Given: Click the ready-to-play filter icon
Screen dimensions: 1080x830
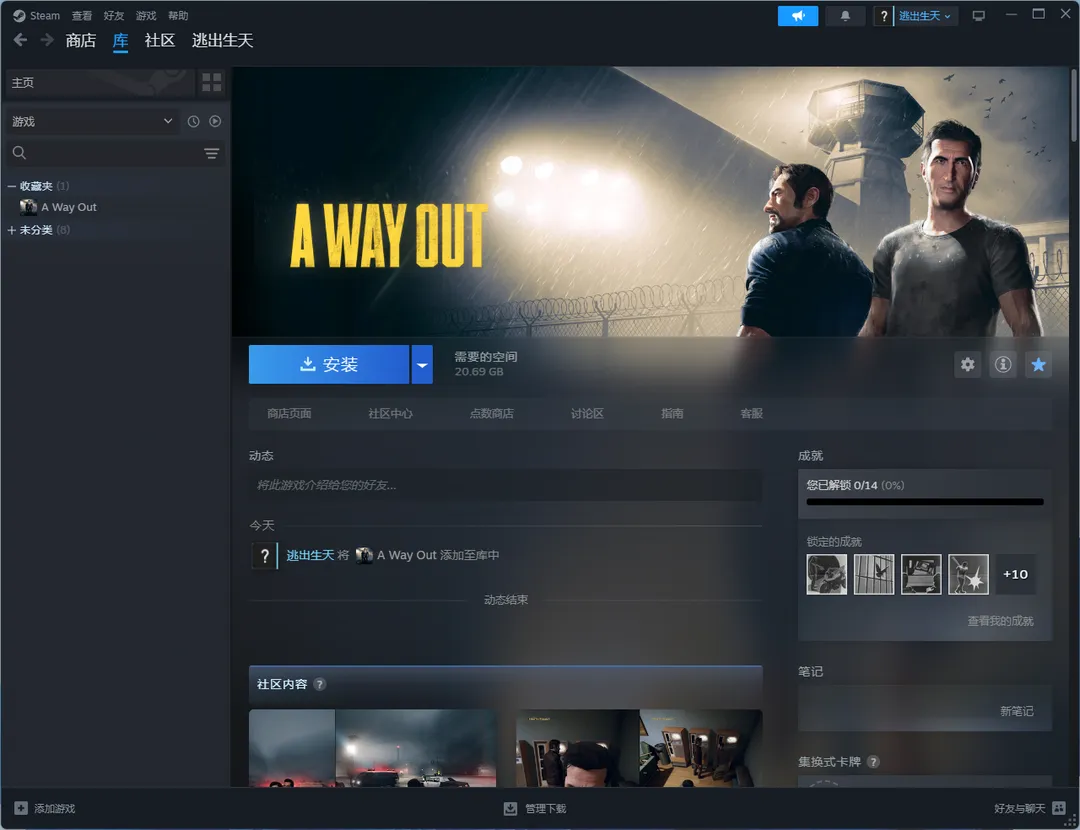Looking at the screenshot, I should 215,121.
